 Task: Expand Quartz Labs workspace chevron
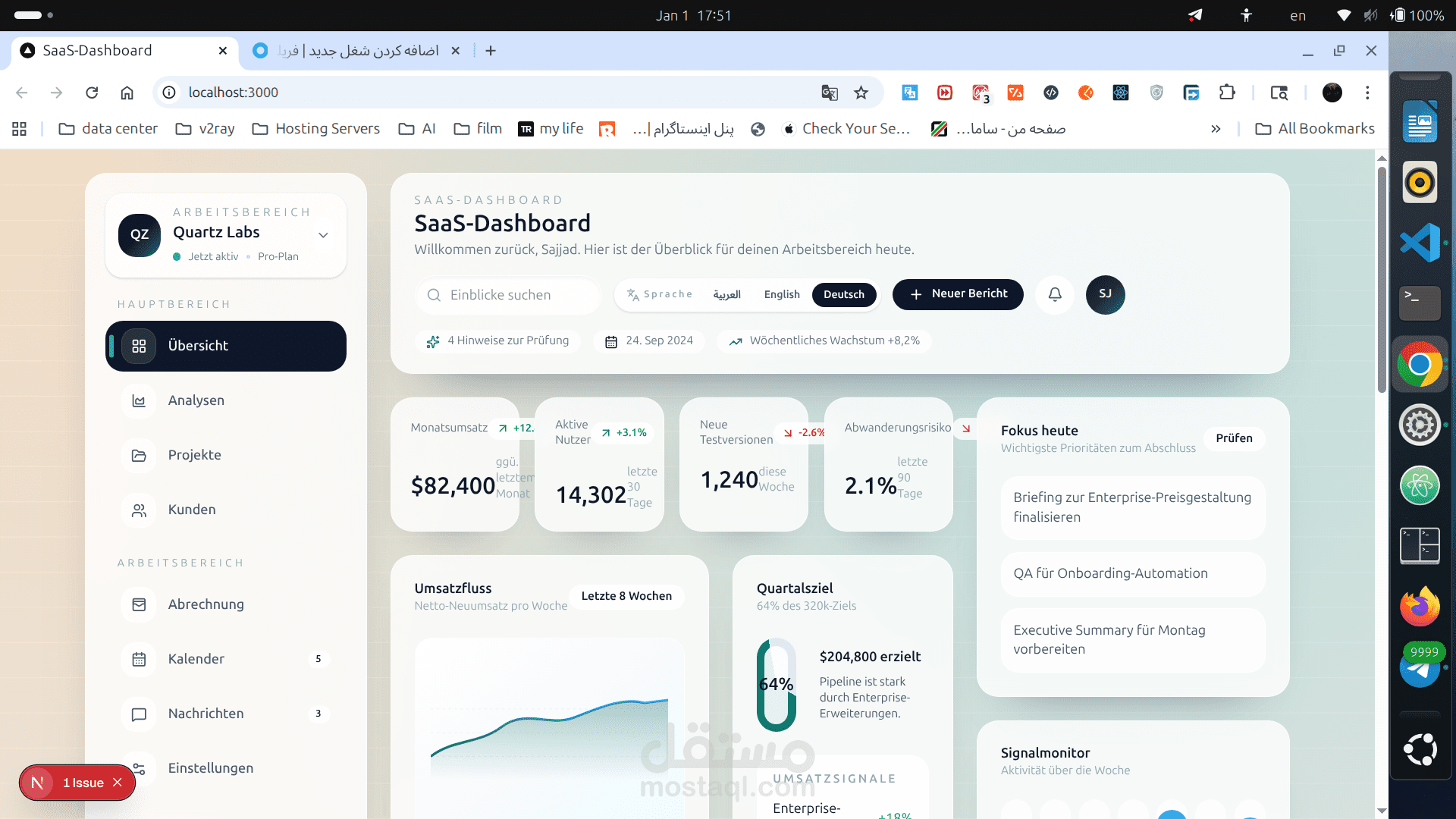(x=323, y=235)
